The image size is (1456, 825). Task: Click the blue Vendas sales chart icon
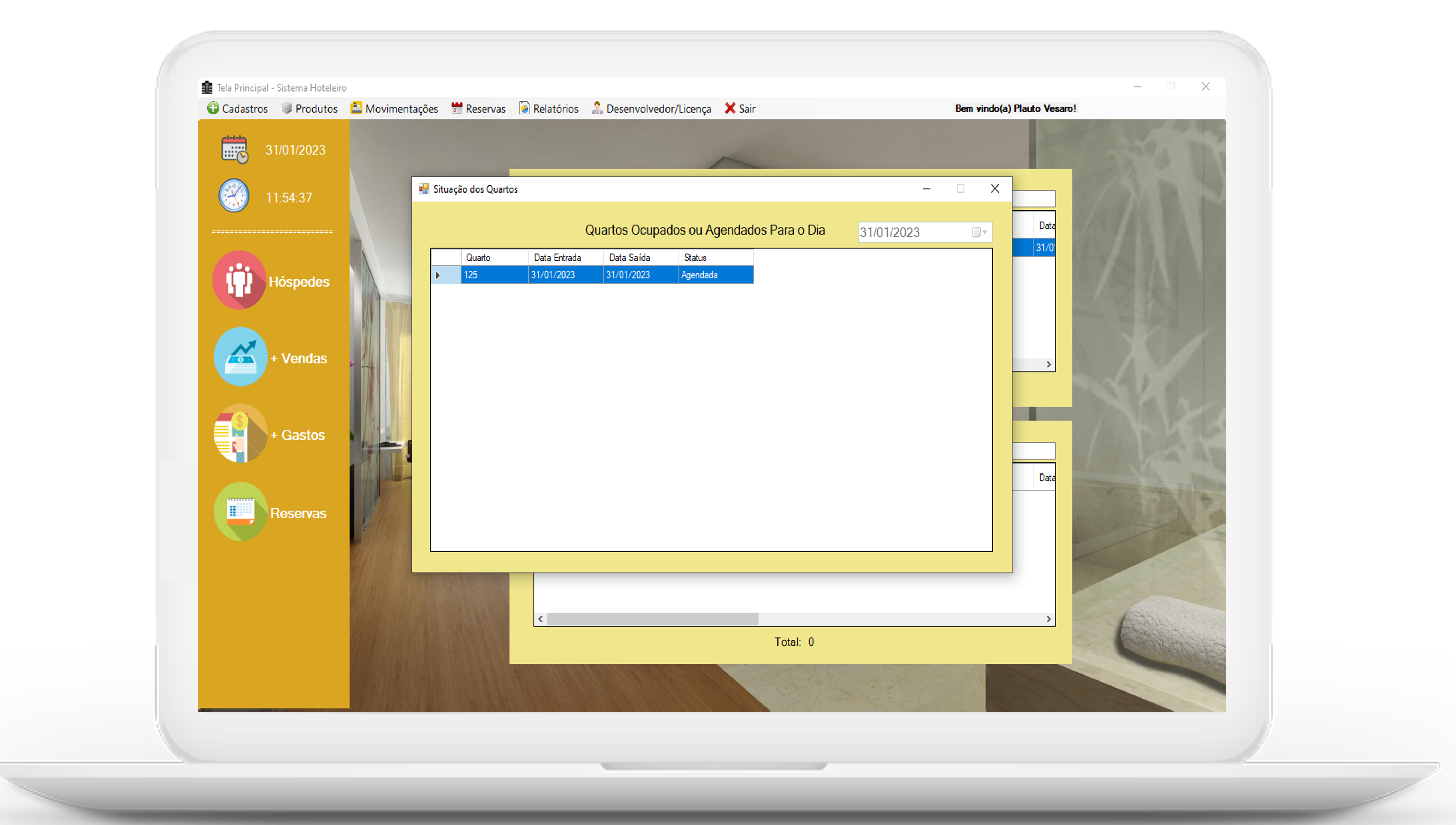pos(241,356)
